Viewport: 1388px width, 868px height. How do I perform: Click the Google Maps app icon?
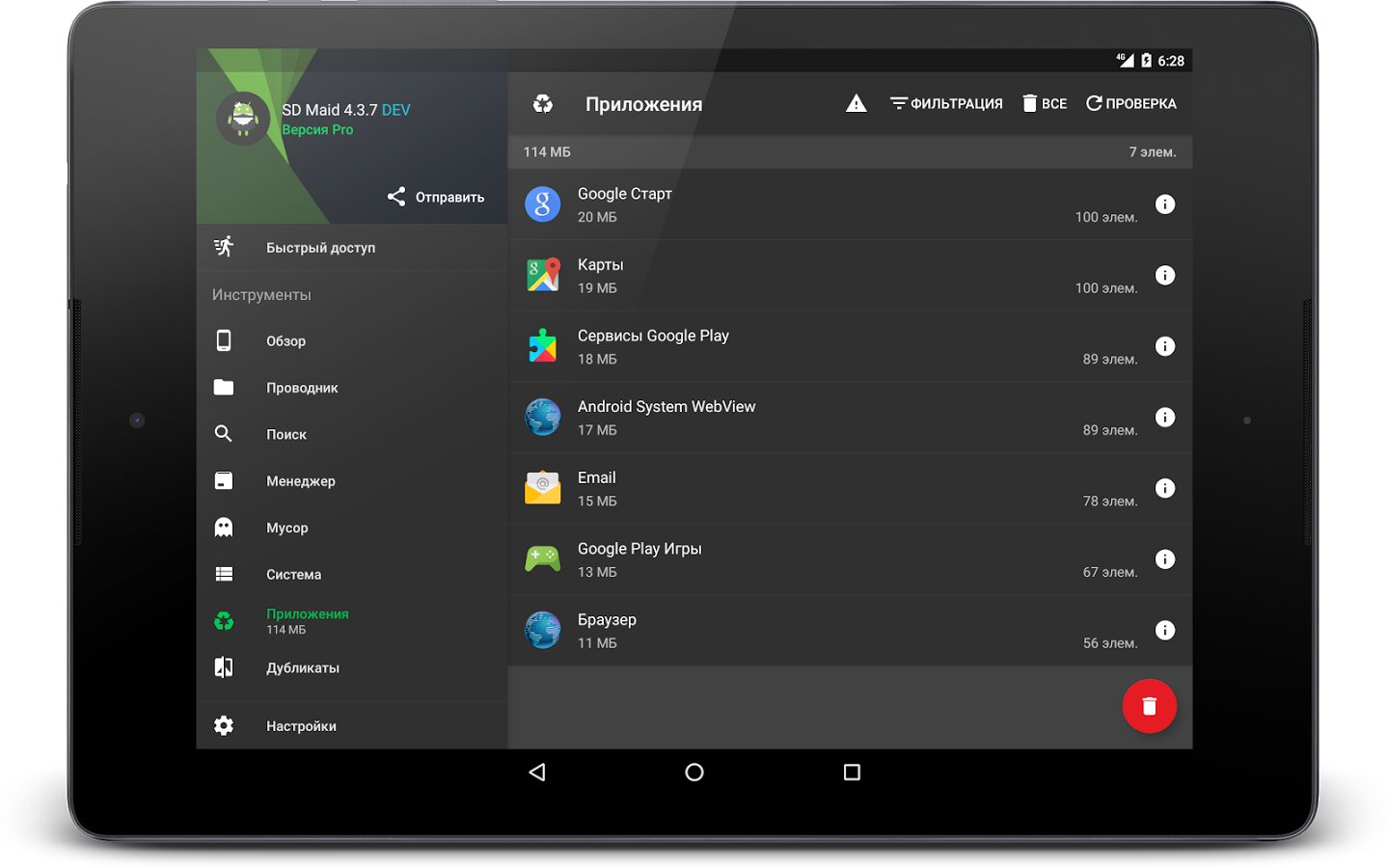pos(543,276)
